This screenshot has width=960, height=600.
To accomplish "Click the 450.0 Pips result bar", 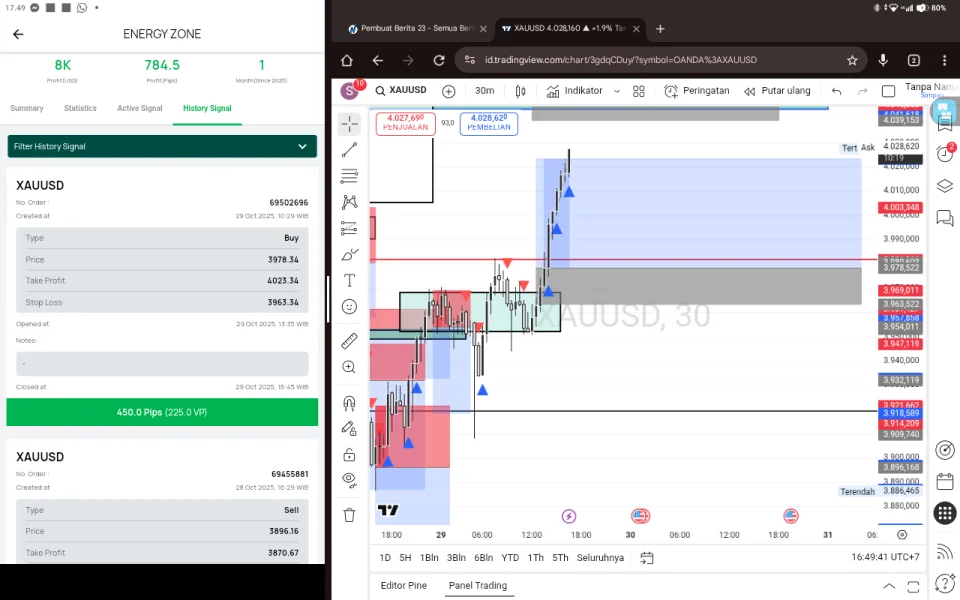I will pyautogui.click(x=162, y=412).
